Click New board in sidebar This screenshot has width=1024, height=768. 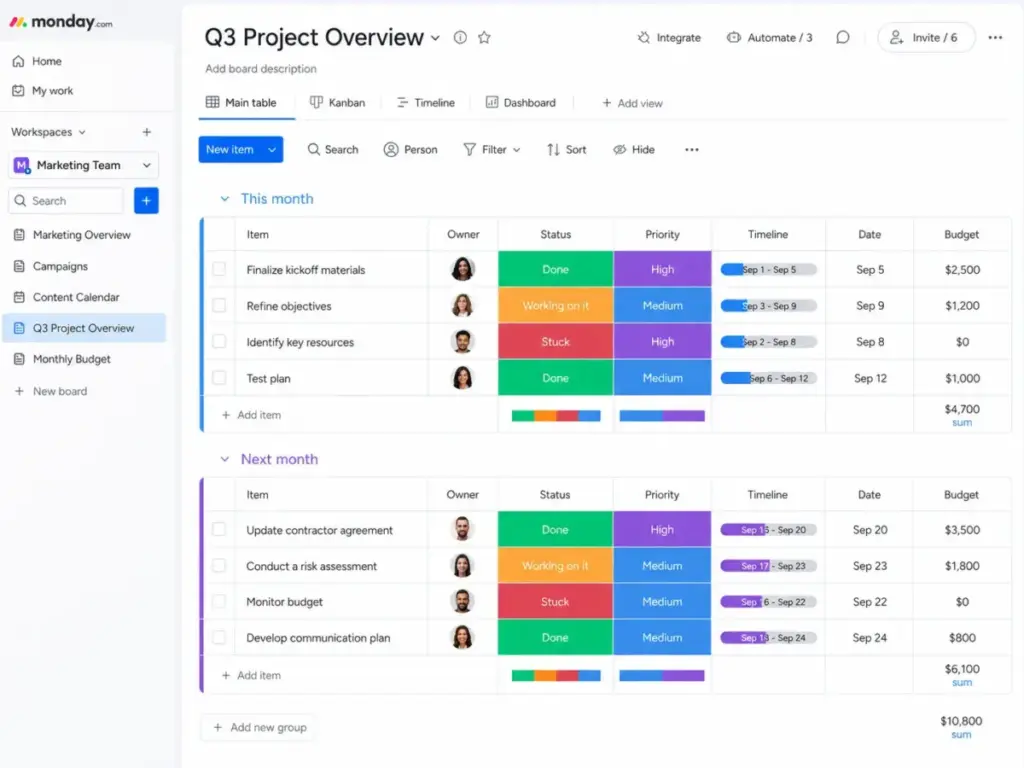pos(51,391)
